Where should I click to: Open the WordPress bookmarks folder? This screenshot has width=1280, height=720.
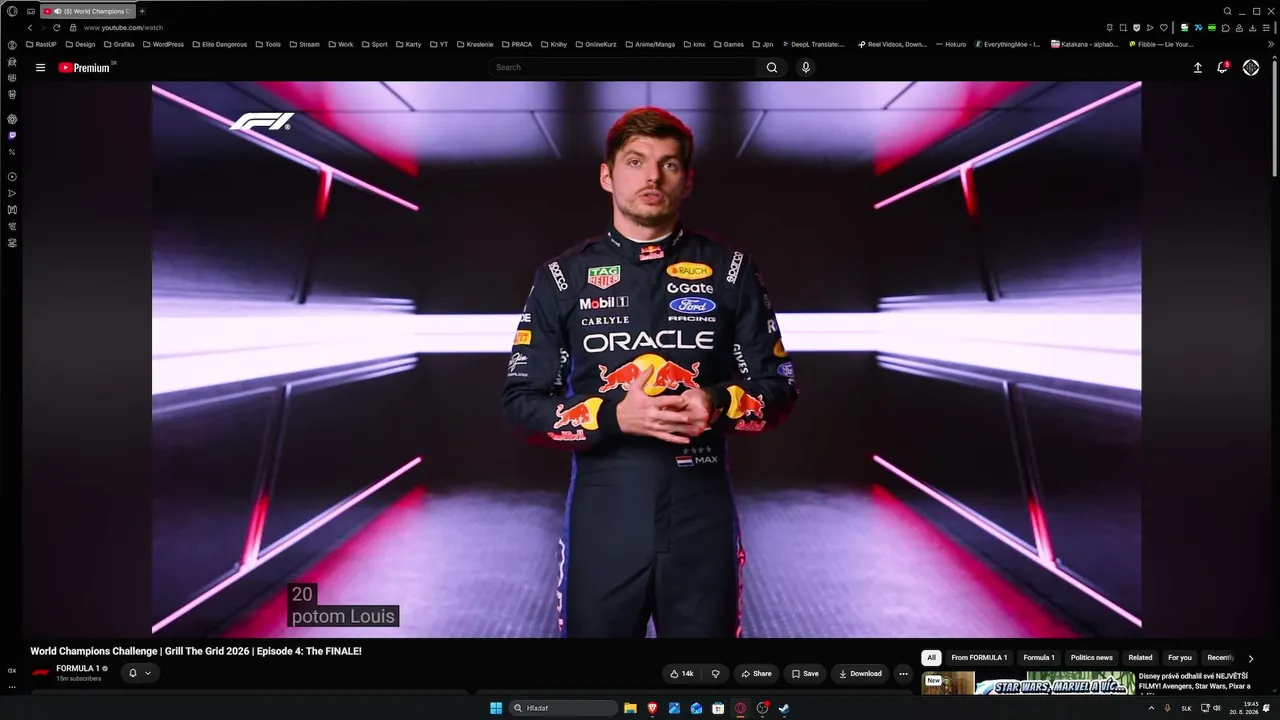tap(163, 44)
